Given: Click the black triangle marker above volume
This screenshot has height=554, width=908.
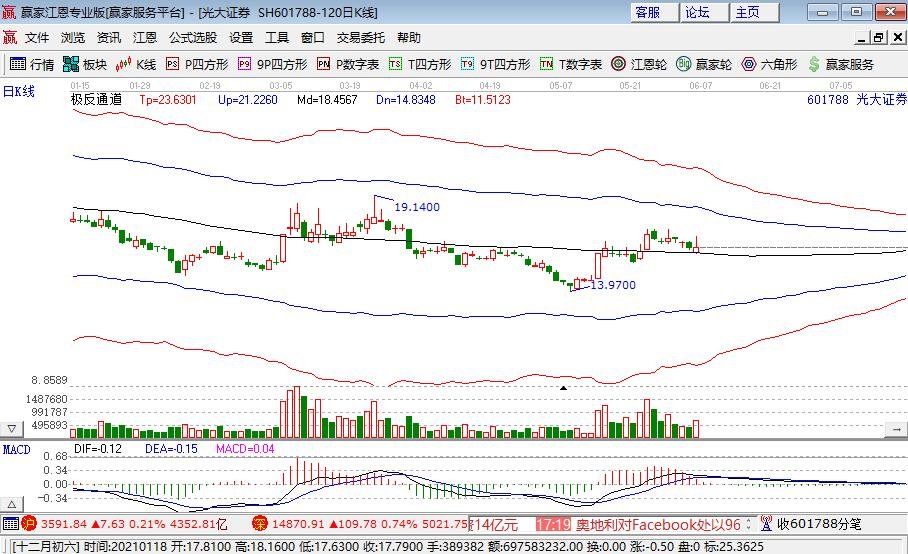Looking at the screenshot, I should (x=563, y=388).
